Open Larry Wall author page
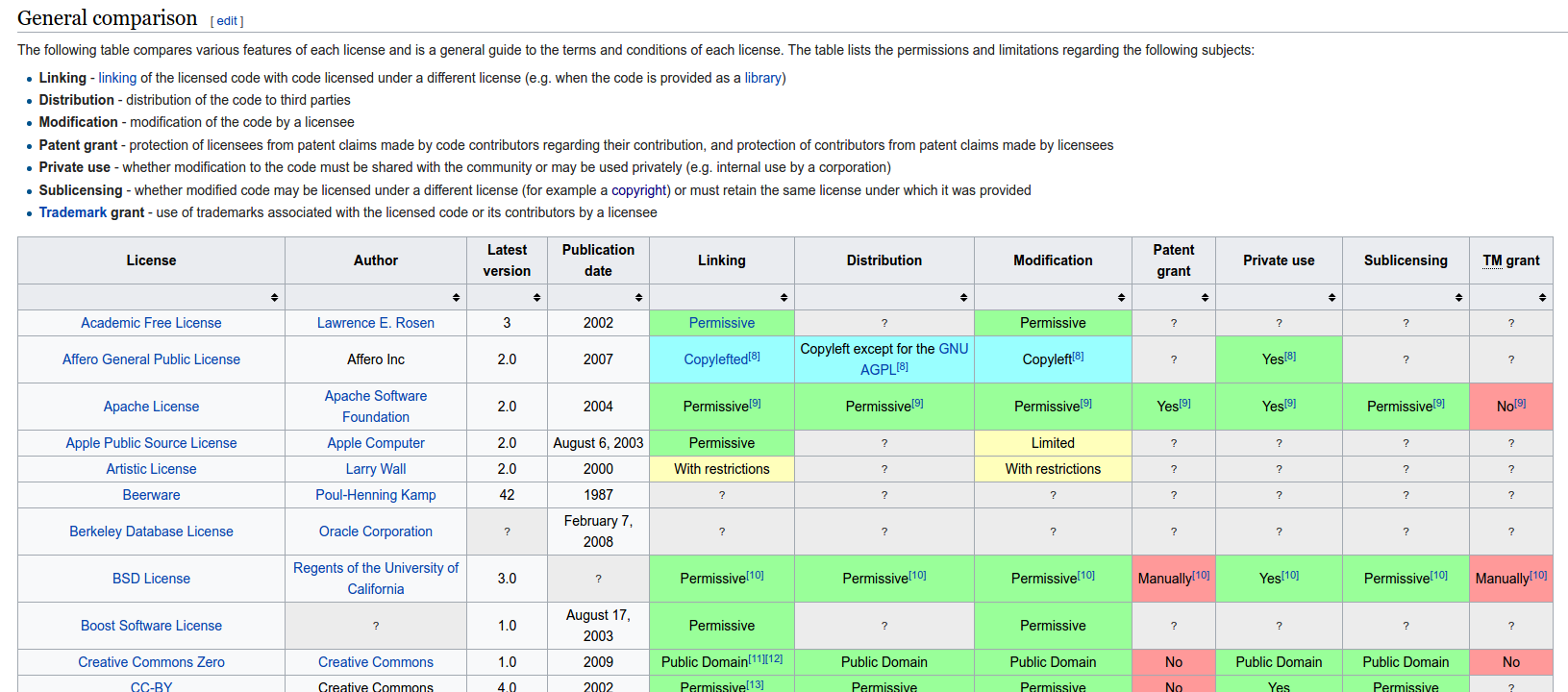This screenshot has width=1568, height=692. [x=376, y=469]
